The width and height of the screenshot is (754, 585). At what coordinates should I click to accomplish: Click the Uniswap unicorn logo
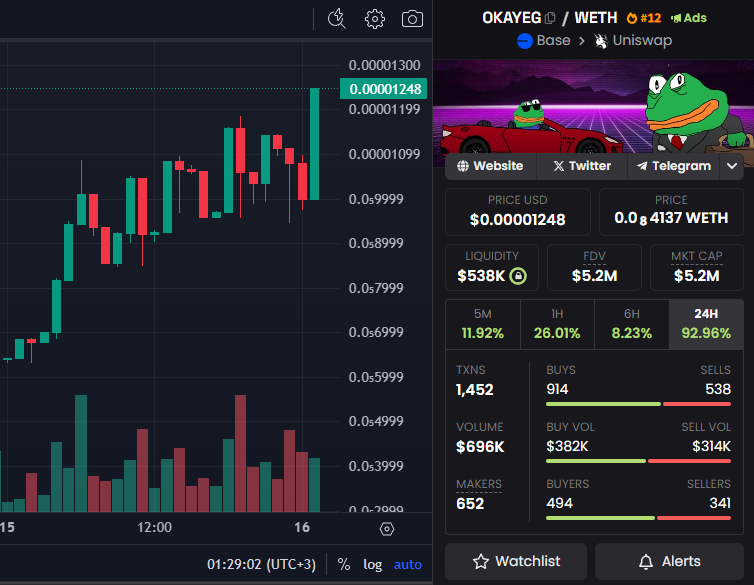pos(601,41)
